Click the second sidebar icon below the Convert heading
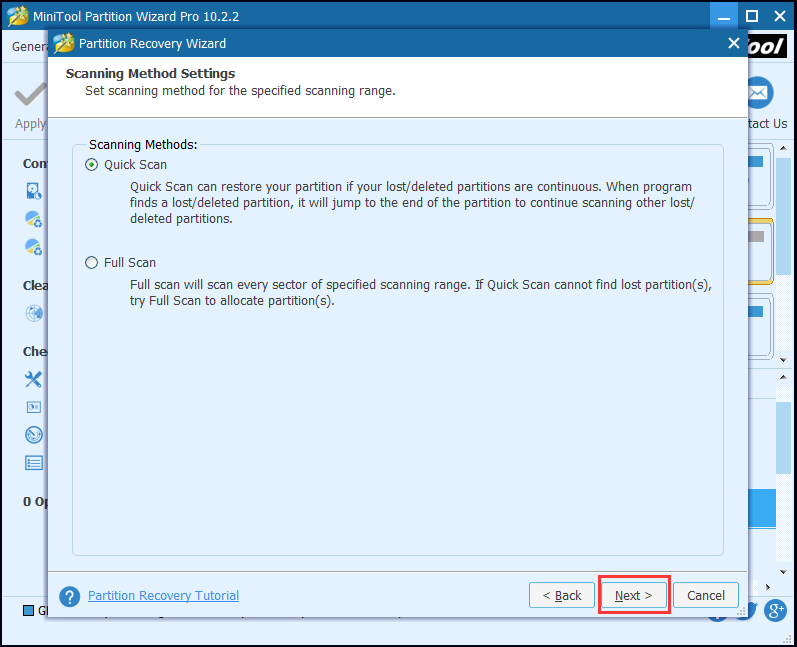 [34, 219]
